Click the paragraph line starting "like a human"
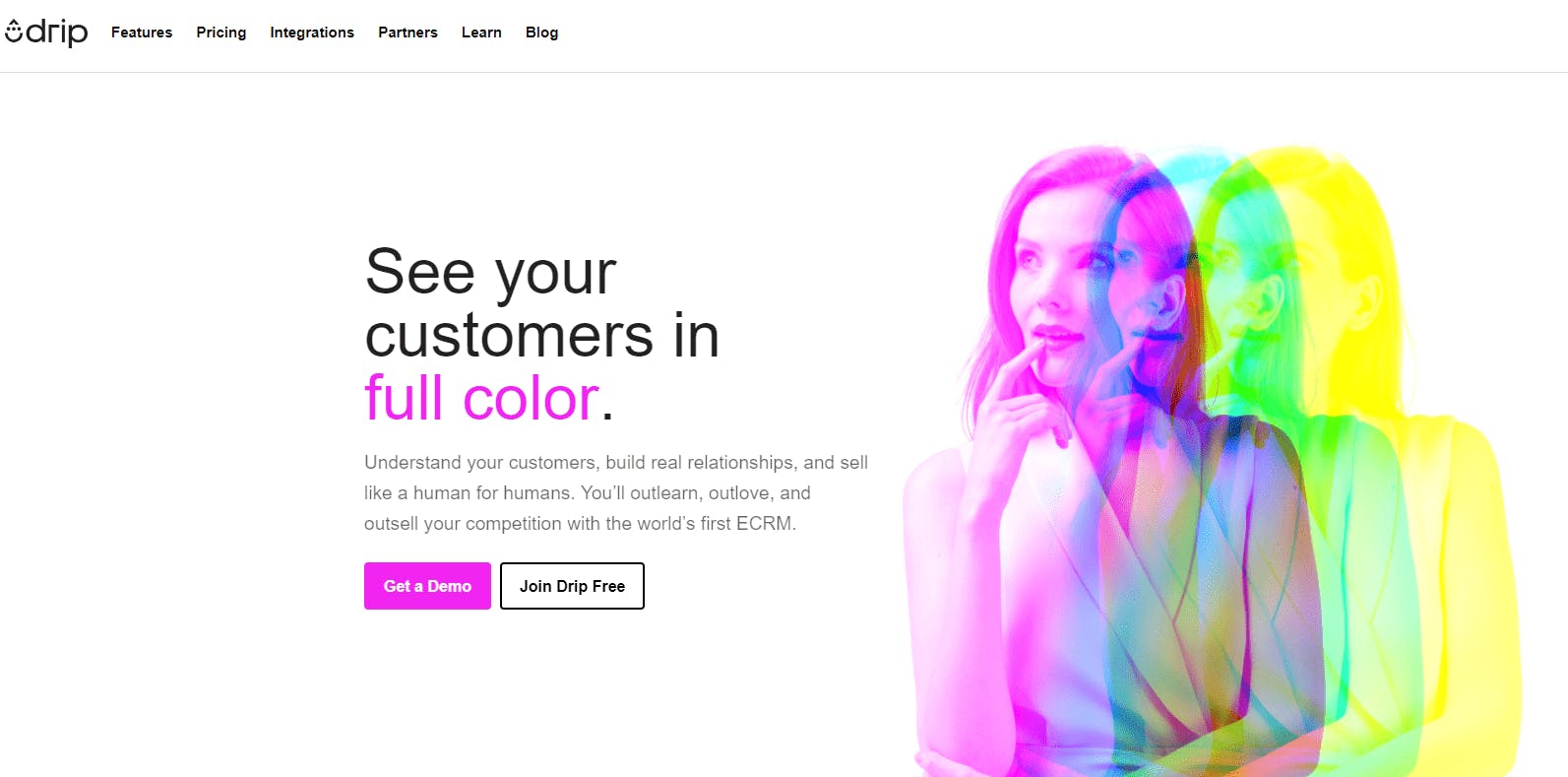Screen dimensions: 1568x777 click(x=588, y=493)
